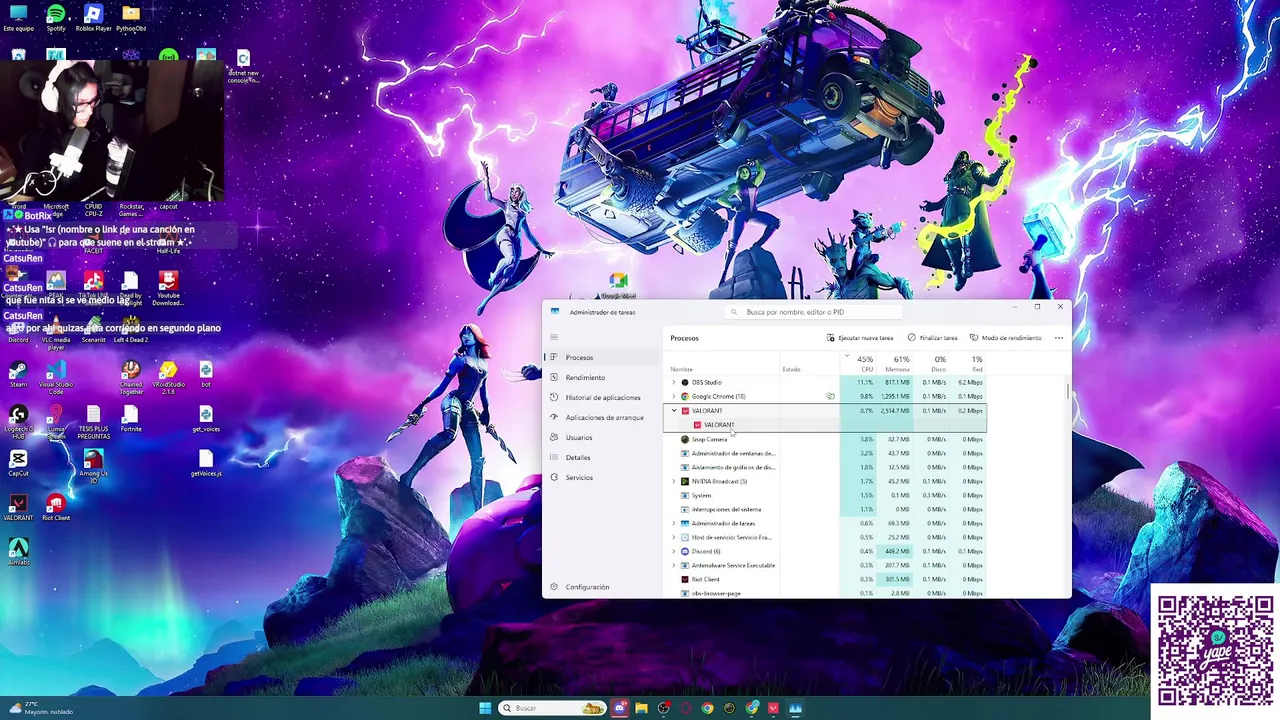The height and width of the screenshot is (720, 1280).
Task: Enable Modo de rendimiento
Action: coord(1005,338)
